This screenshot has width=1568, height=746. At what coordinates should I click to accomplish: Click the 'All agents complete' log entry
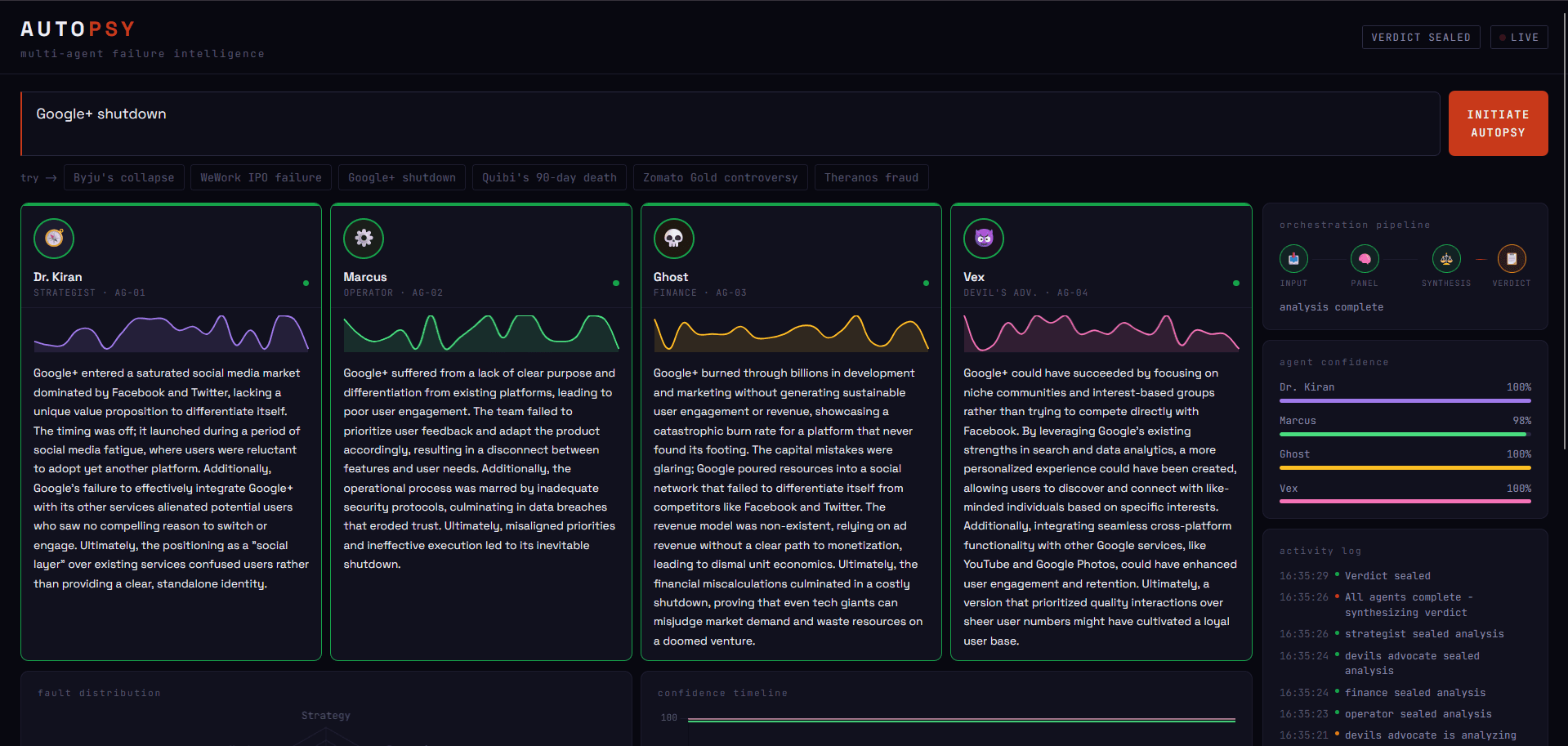coord(1409,605)
